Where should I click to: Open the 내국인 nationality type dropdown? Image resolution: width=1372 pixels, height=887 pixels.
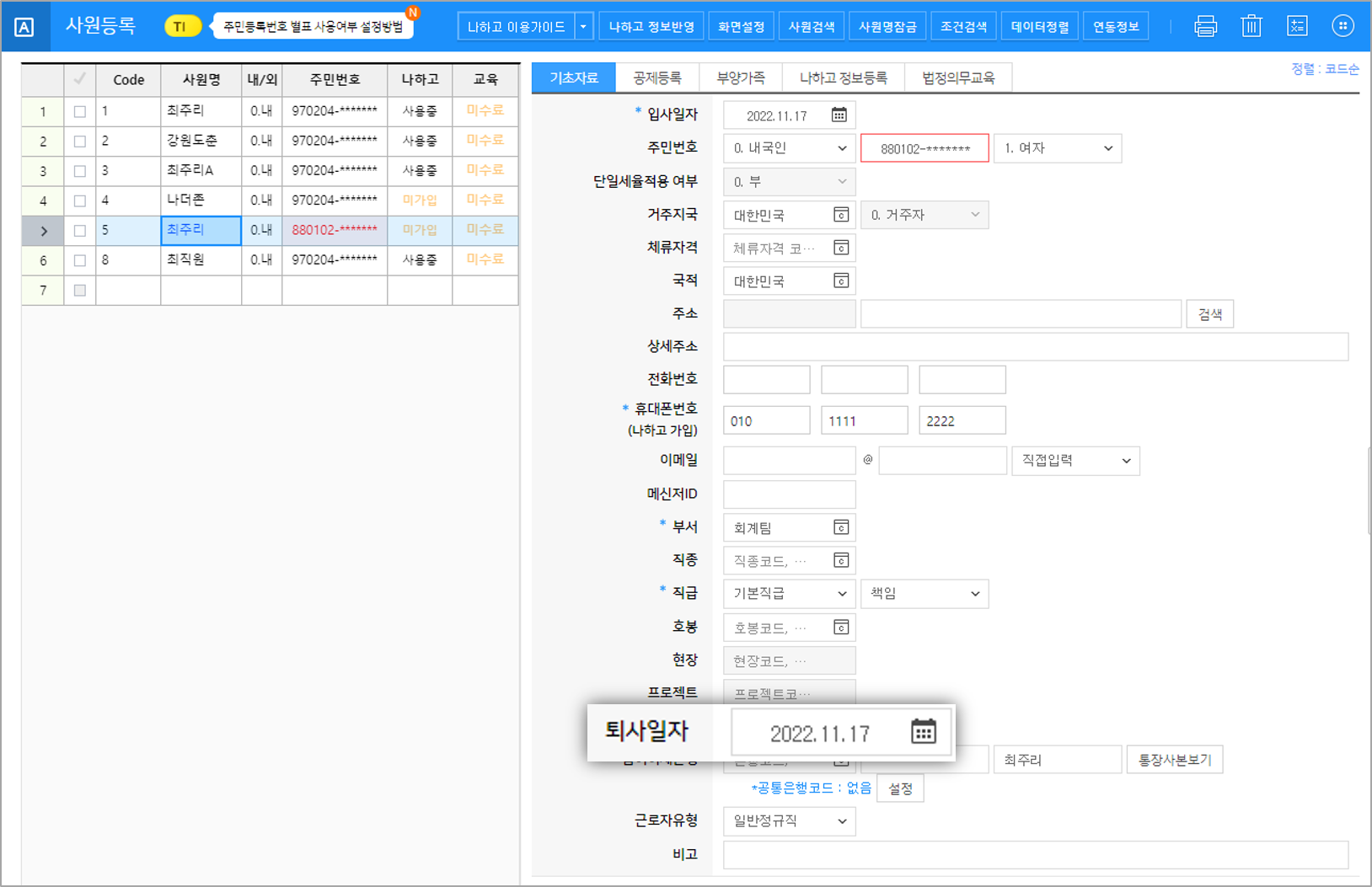click(x=790, y=148)
